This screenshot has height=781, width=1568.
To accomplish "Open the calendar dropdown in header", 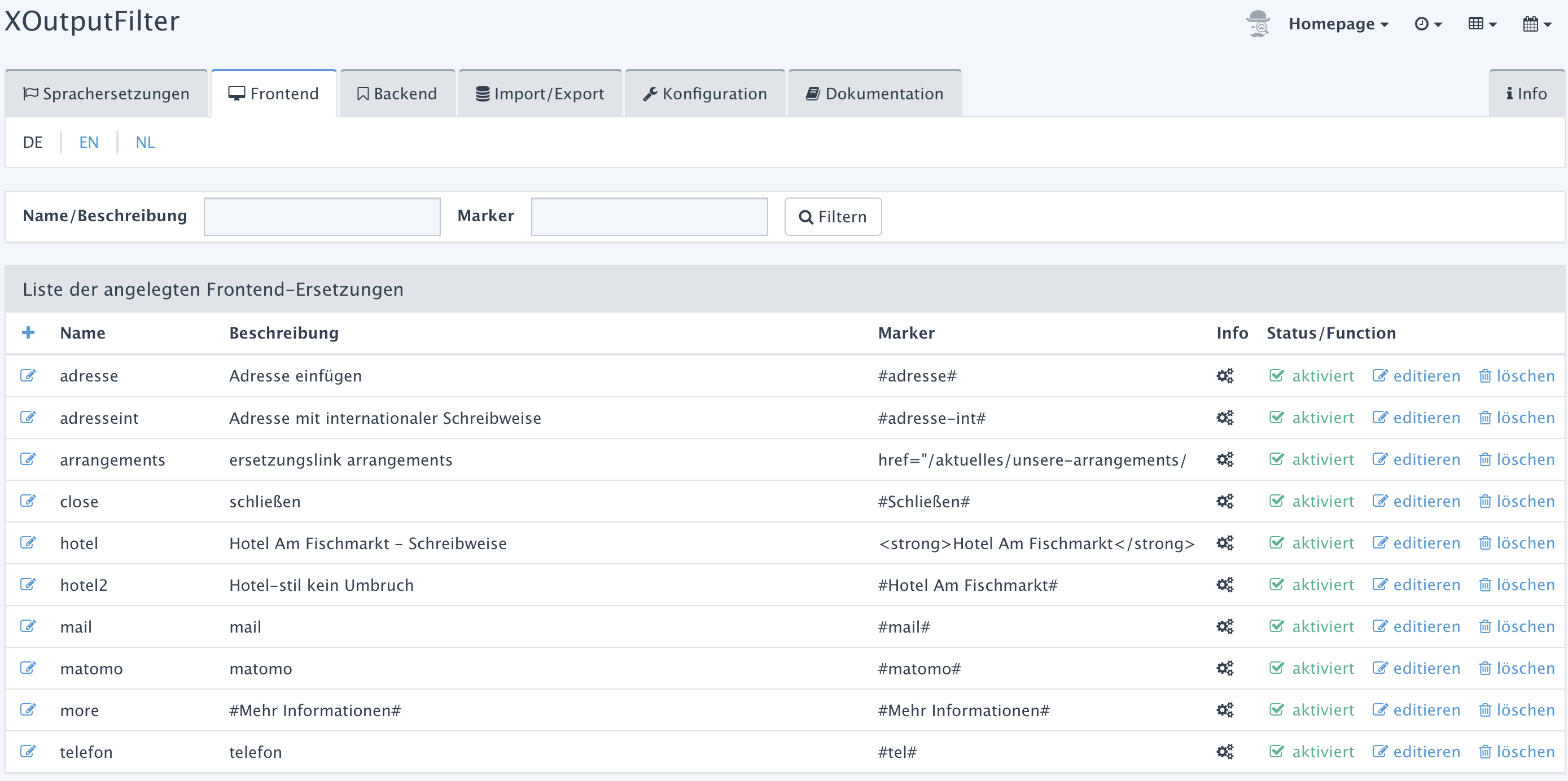I will coord(1536,24).
